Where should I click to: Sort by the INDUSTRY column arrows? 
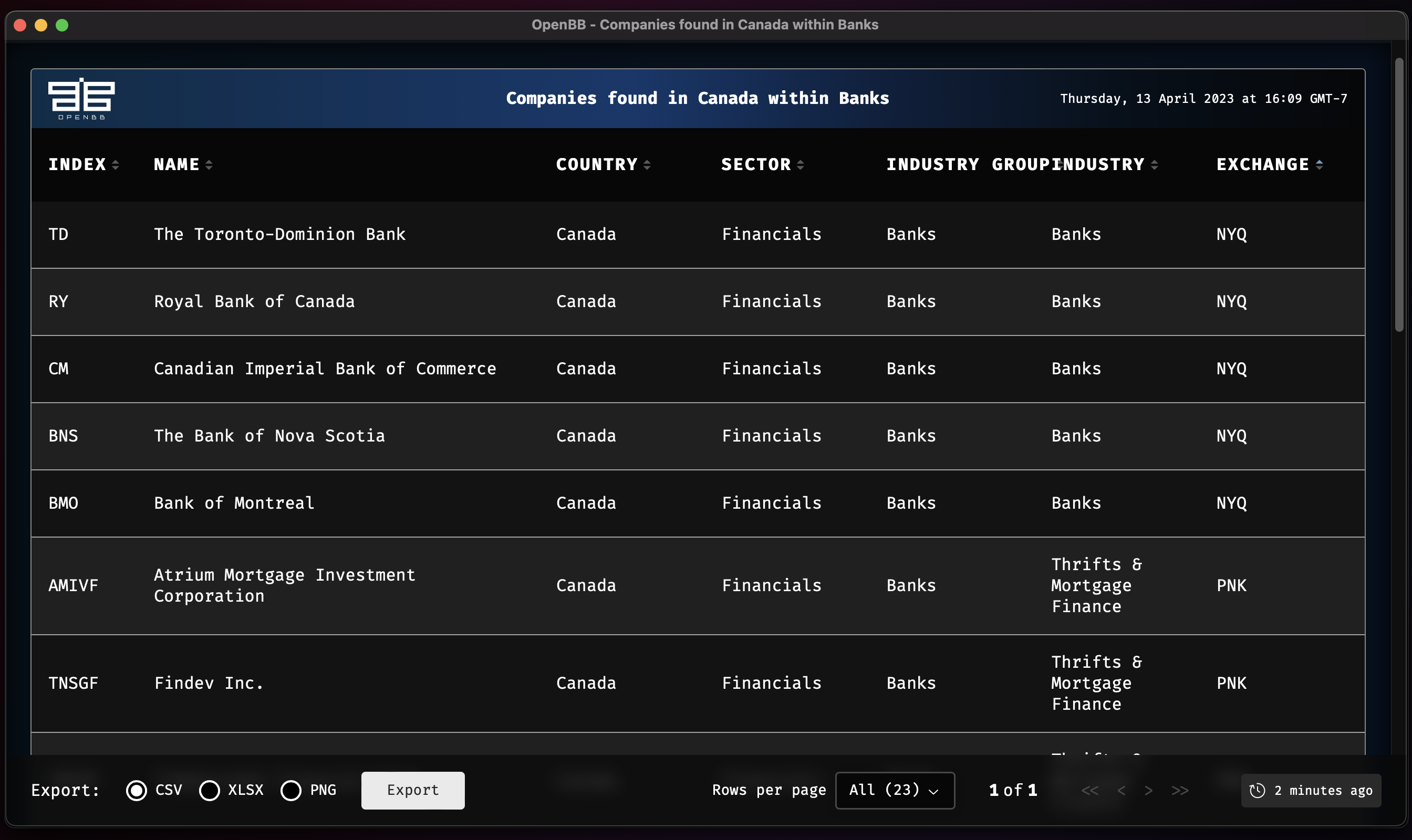pyautogui.click(x=1154, y=165)
